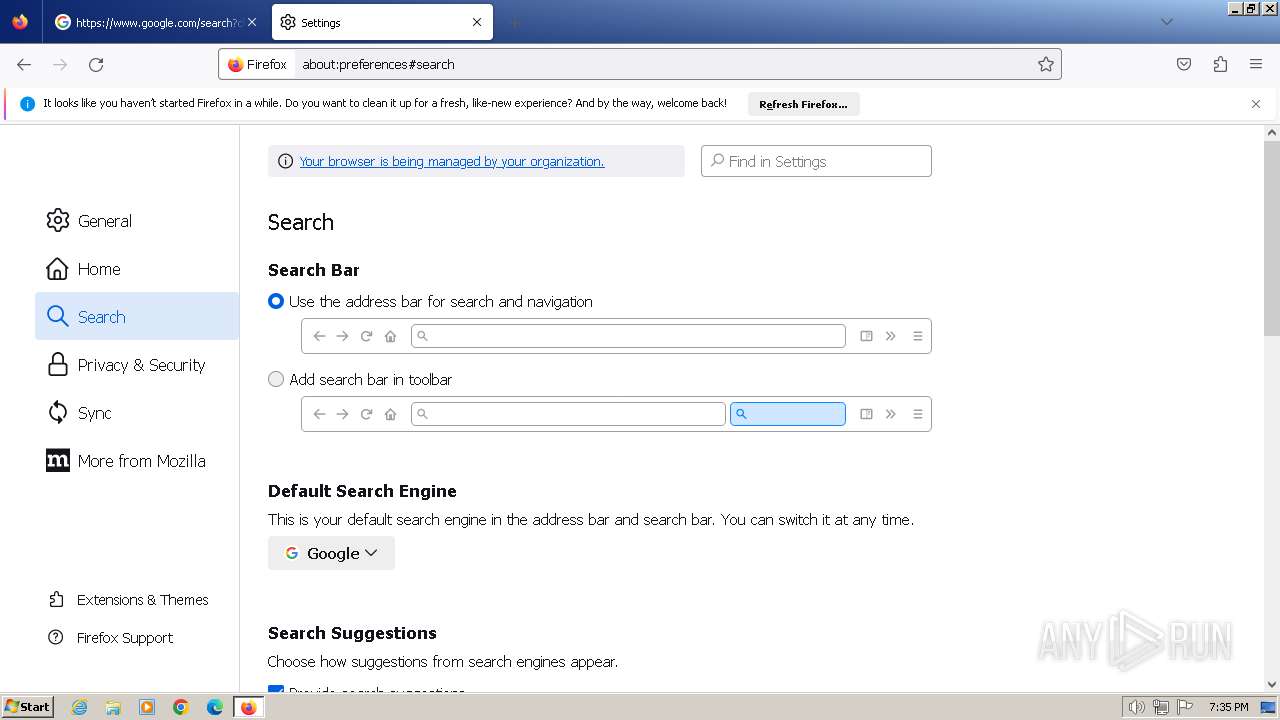
Task: Click the volume icon in system tray
Action: [1136, 707]
